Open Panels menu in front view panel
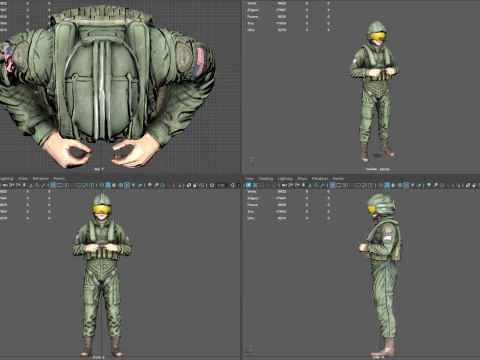 (x=59, y=178)
